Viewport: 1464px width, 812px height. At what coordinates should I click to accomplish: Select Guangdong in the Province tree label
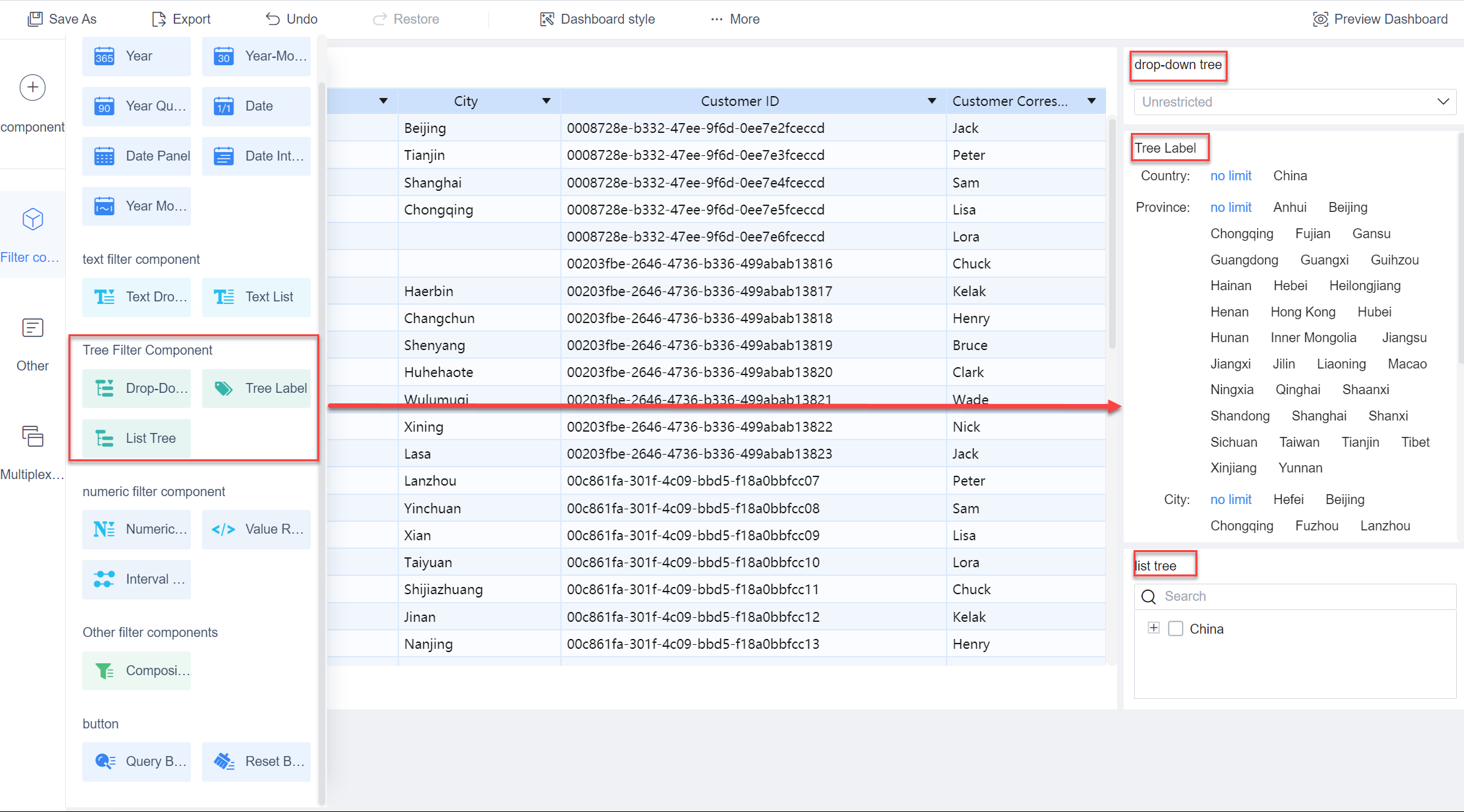(1244, 260)
